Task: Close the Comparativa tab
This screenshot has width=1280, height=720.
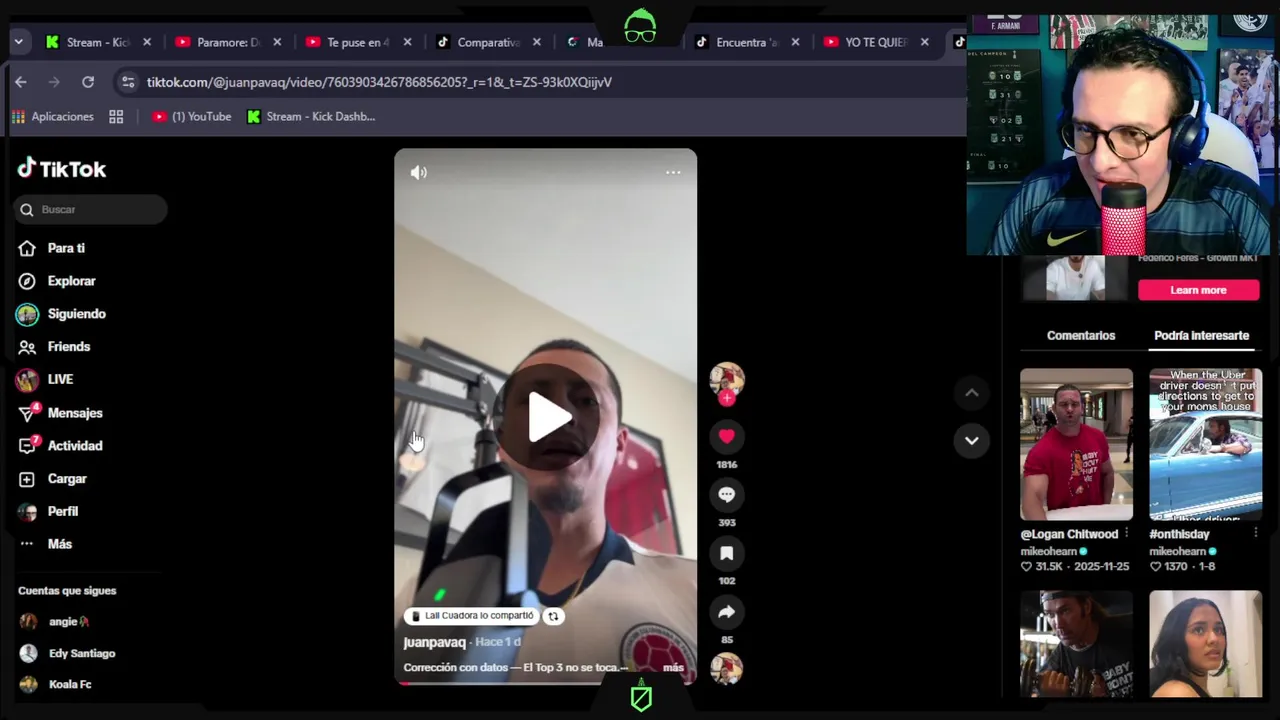Action: click(x=537, y=42)
